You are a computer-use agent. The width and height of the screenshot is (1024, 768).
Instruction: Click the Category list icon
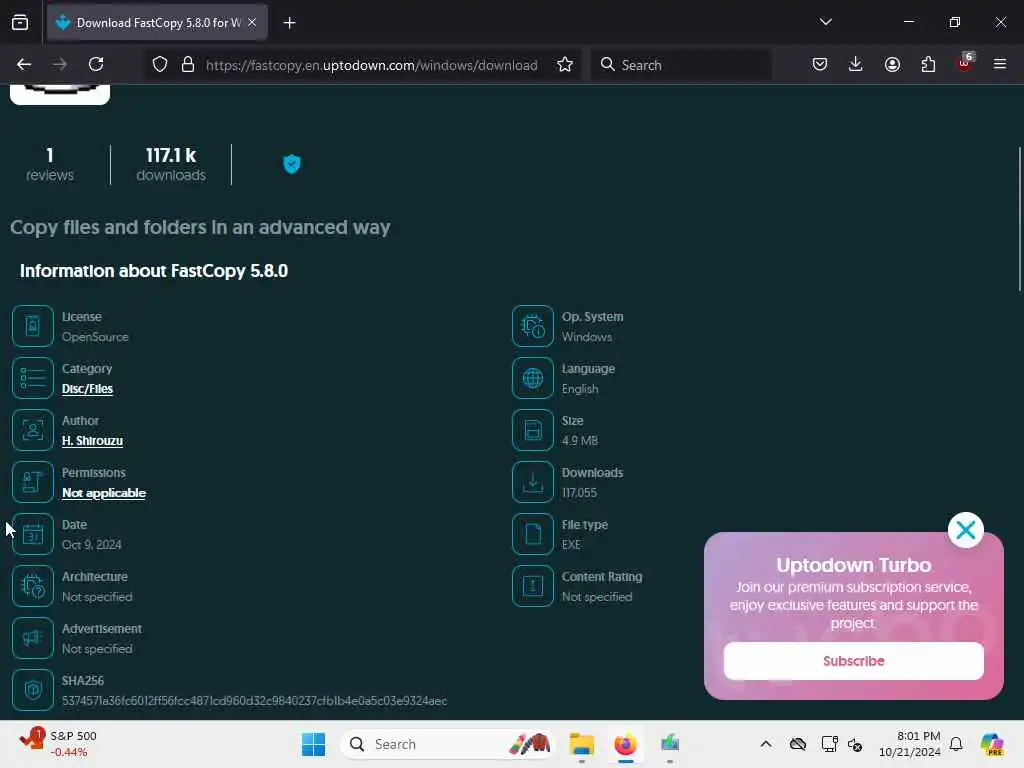pyautogui.click(x=33, y=378)
